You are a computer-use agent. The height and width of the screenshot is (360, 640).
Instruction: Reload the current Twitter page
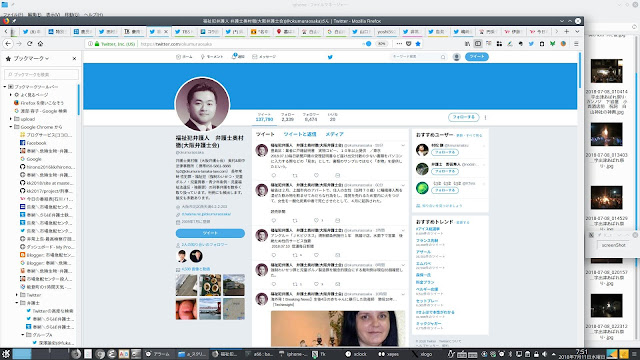[30, 44]
